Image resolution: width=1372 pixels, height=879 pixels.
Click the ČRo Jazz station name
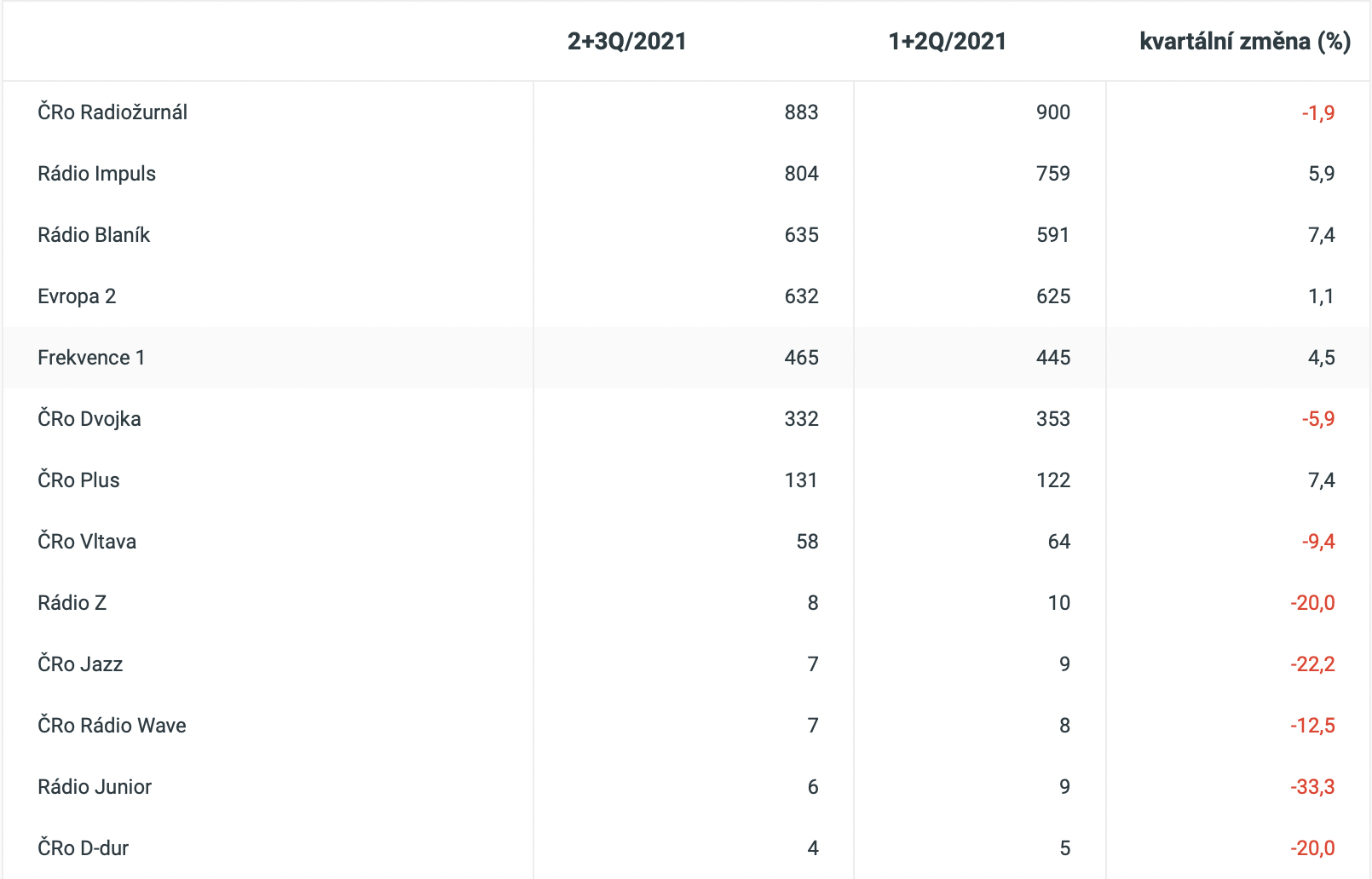80,664
